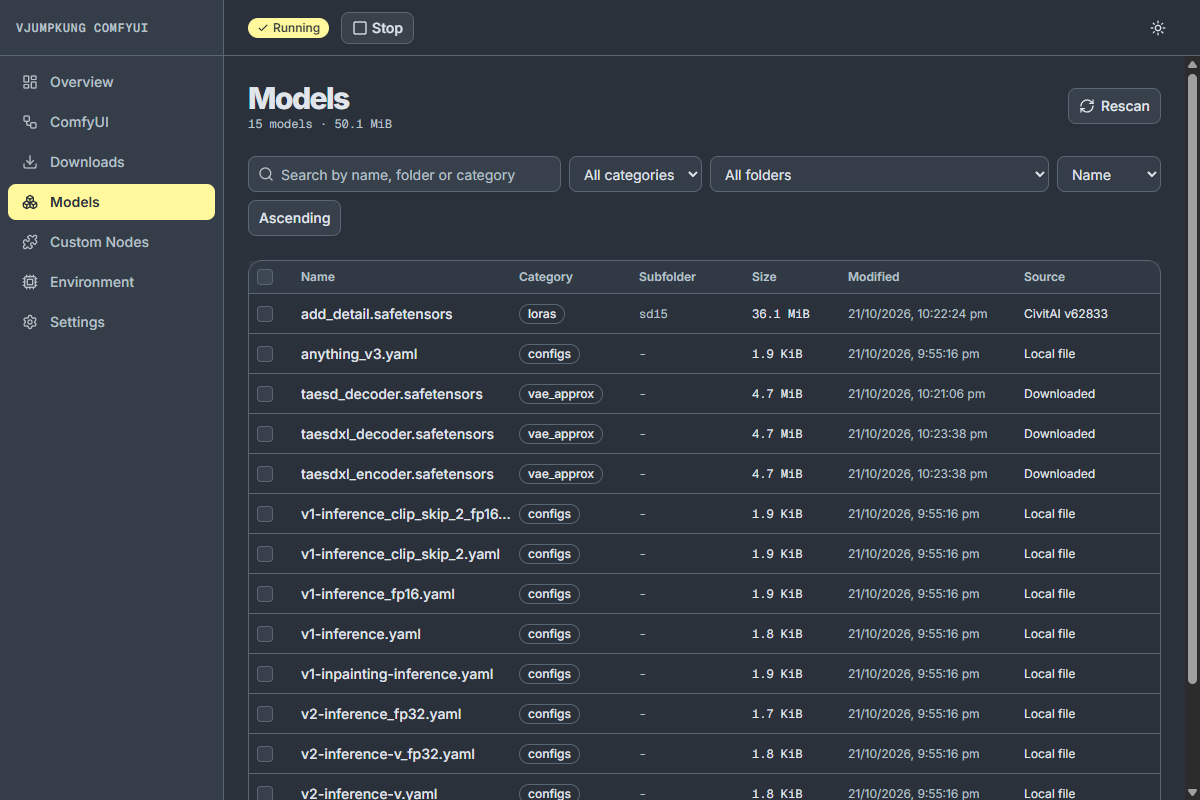Click the Settings gear icon in sidebar
The width and height of the screenshot is (1200, 800).
[30, 322]
